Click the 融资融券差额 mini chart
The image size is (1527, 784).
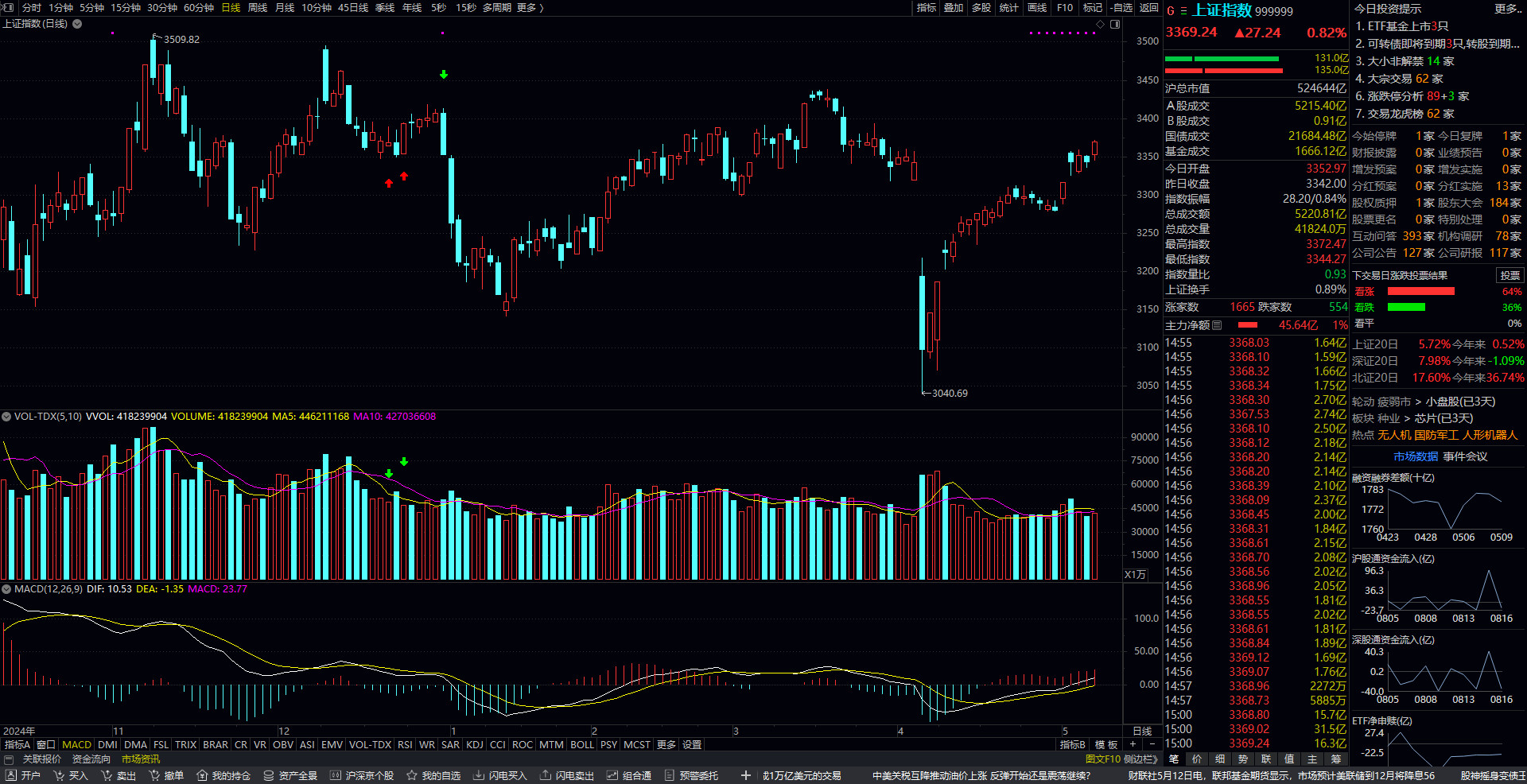click(1438, 507)
